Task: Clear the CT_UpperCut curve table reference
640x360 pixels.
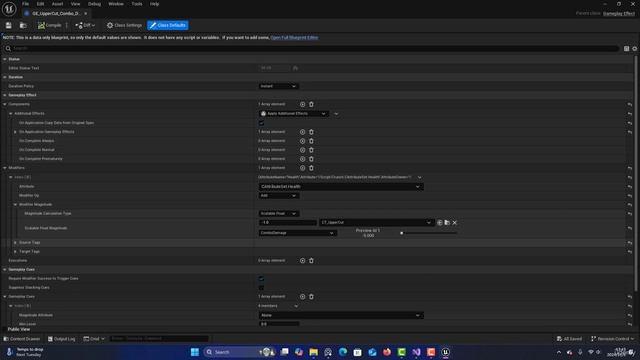Action: point(454,223)
